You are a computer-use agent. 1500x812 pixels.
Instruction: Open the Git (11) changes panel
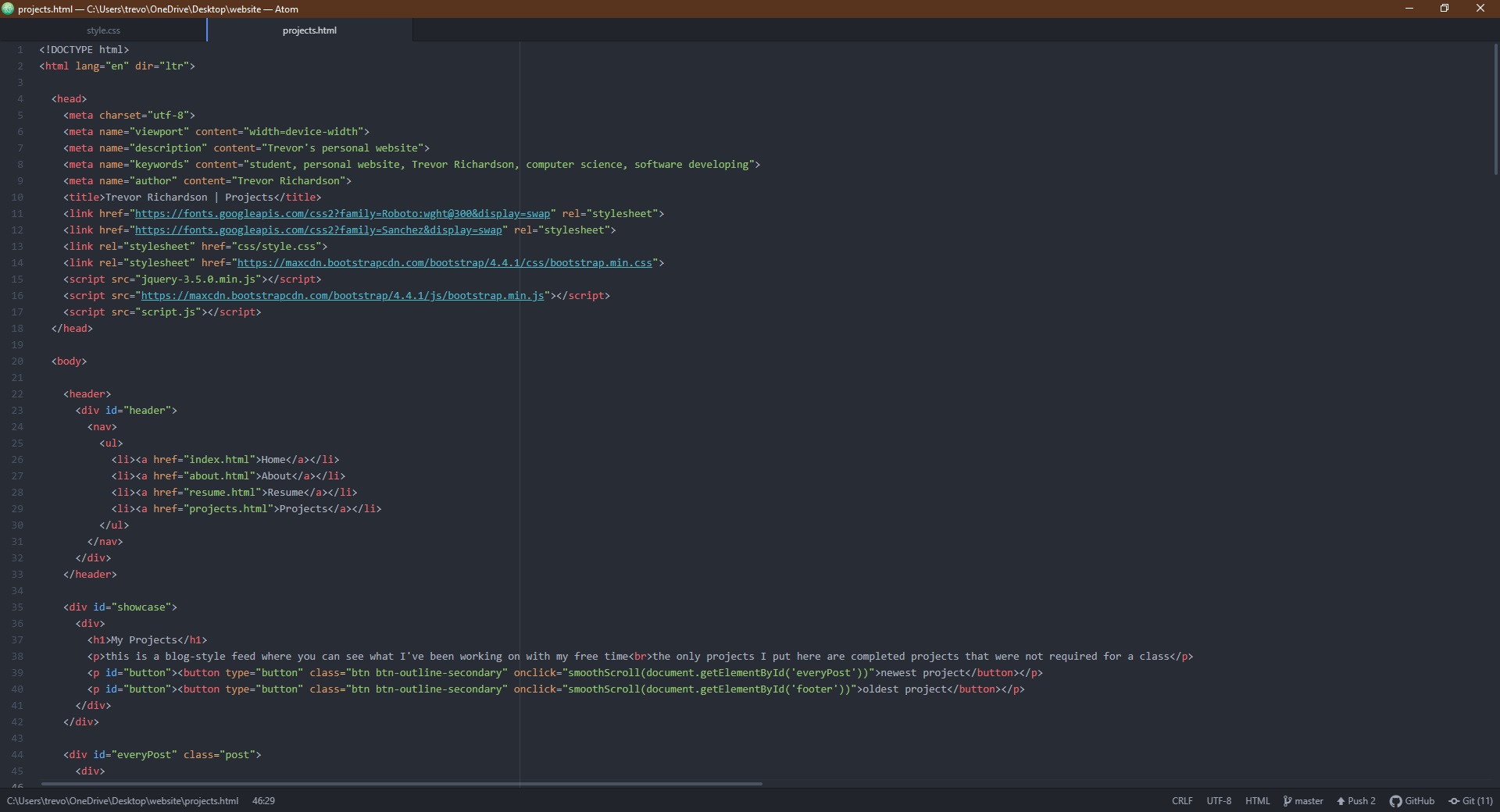1470,801
